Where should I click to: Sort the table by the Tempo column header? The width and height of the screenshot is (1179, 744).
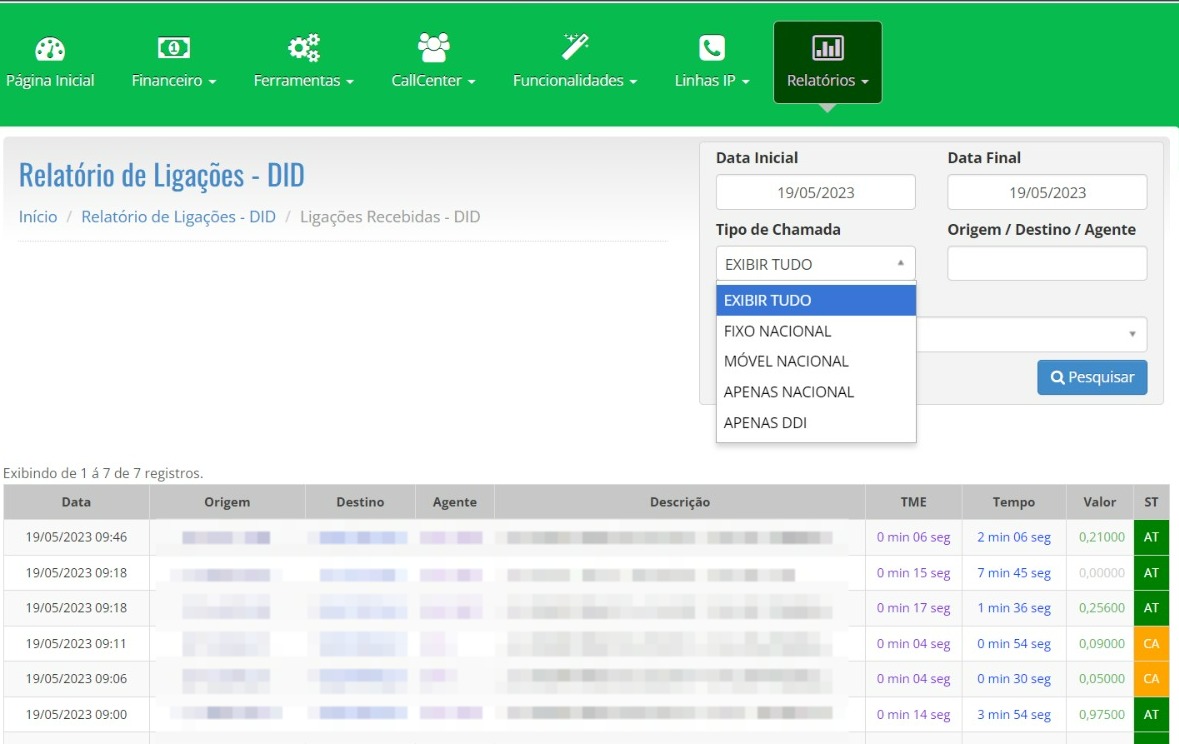click(1013, 502)
